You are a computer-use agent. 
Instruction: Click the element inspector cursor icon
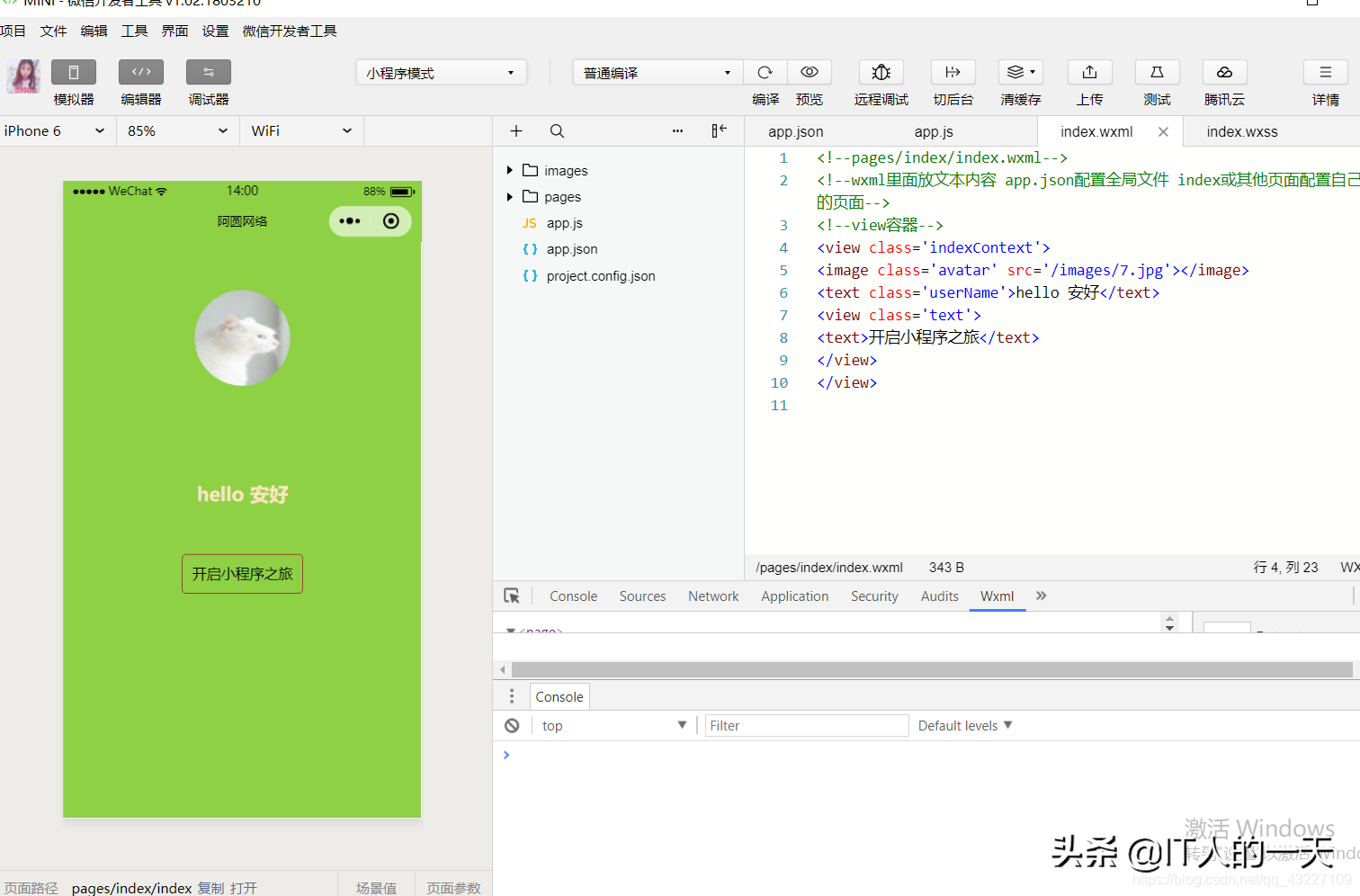512,596
